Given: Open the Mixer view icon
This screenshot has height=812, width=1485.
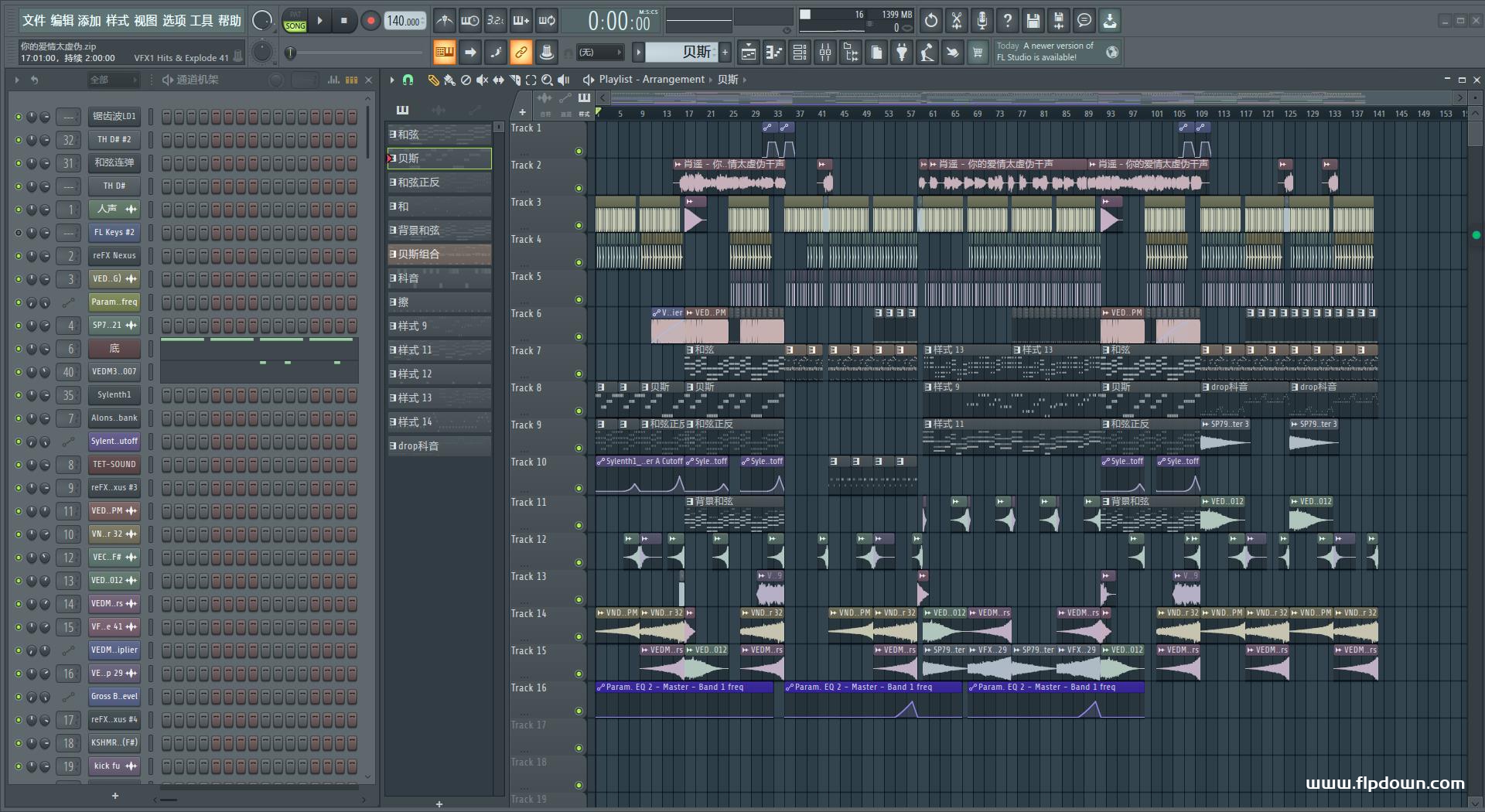Looking at the screenshot, I should pos(825,53).
